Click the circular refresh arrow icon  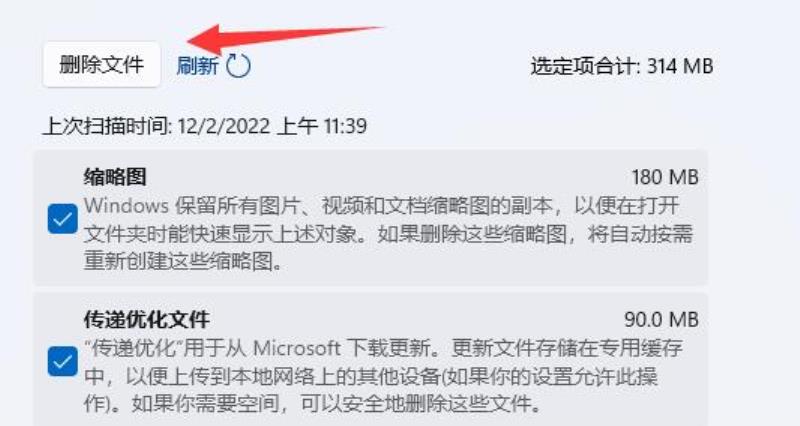(238, 66)
